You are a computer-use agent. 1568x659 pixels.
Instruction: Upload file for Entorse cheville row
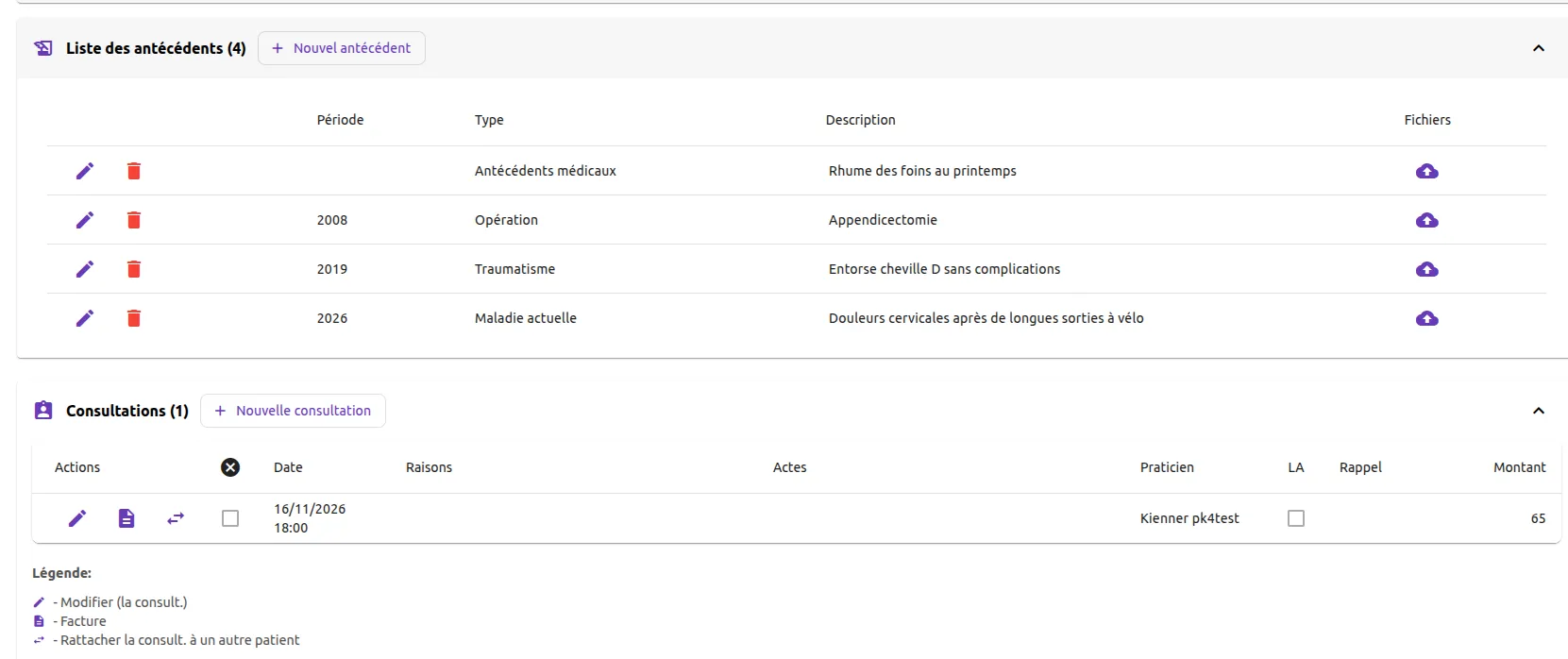tap(1427, 269)
